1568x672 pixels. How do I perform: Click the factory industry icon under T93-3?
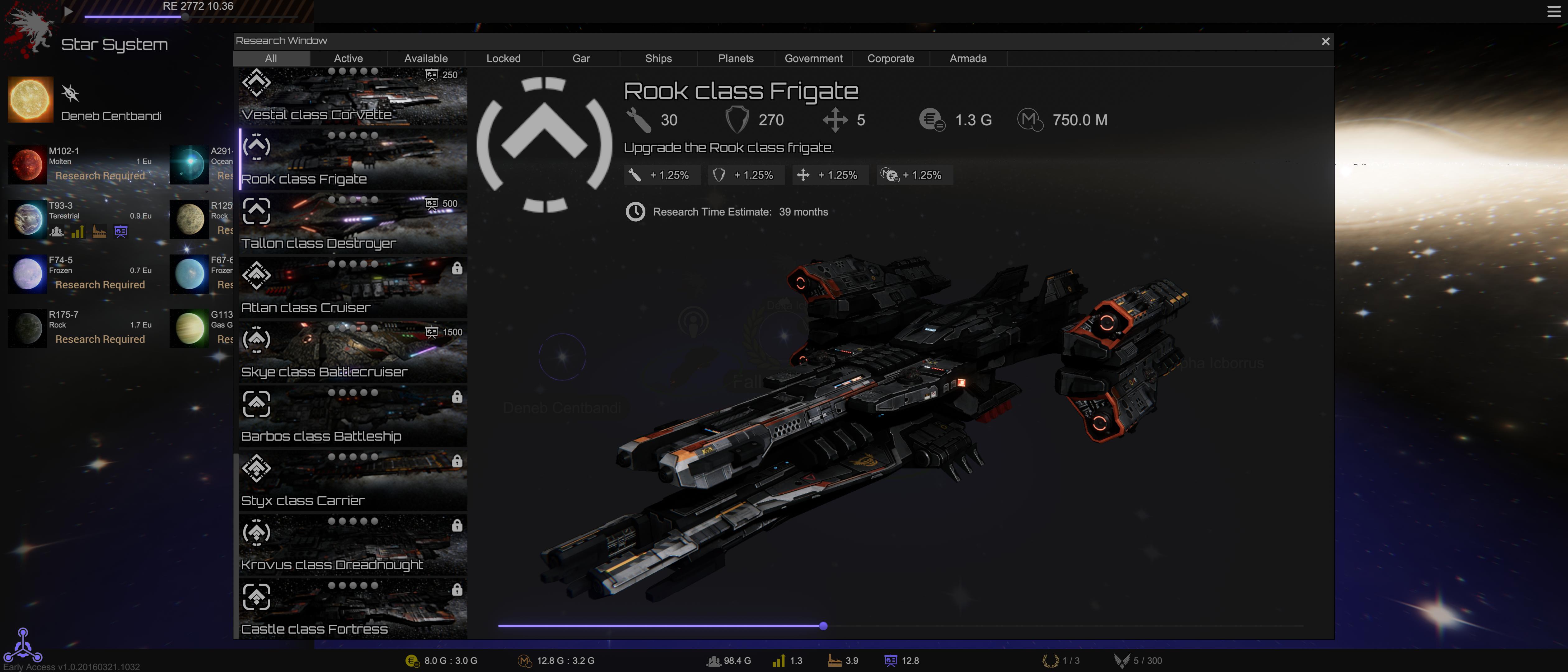[x=99, y=231]
